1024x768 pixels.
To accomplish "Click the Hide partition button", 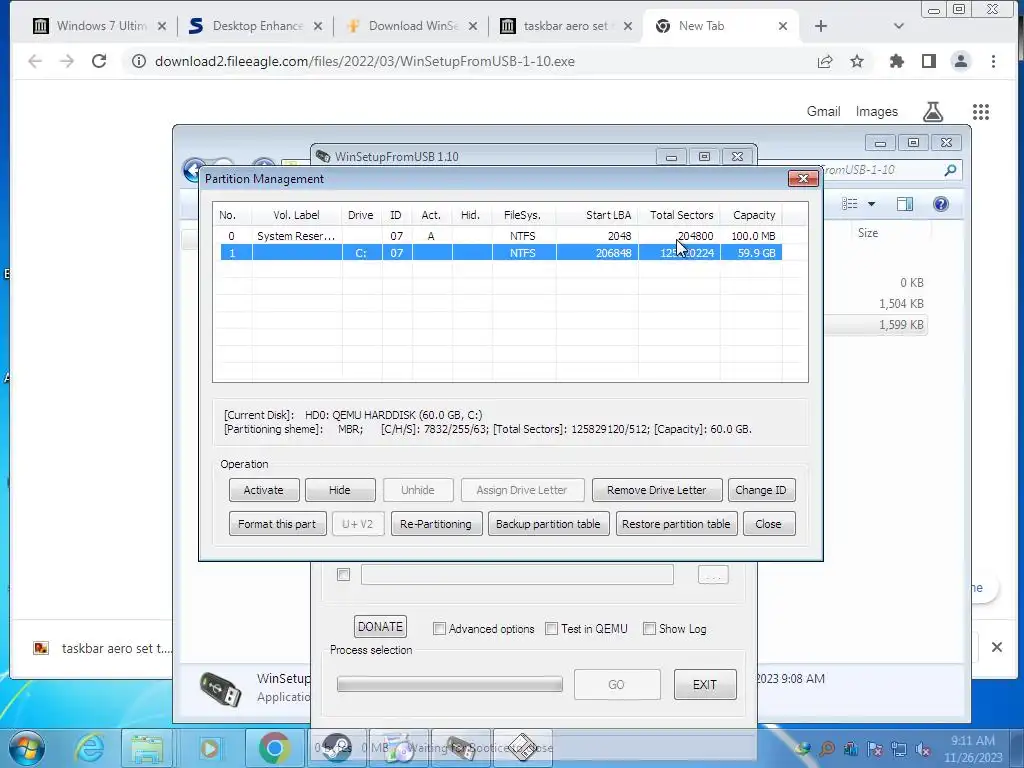I will click(340, 490).
